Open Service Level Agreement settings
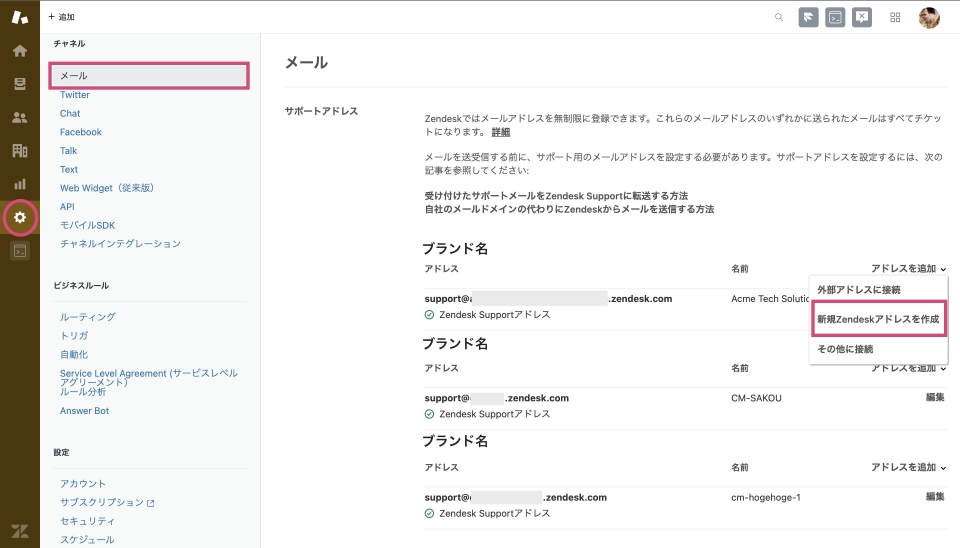Viewport: 960px width, 548px height. coord(149,377)
